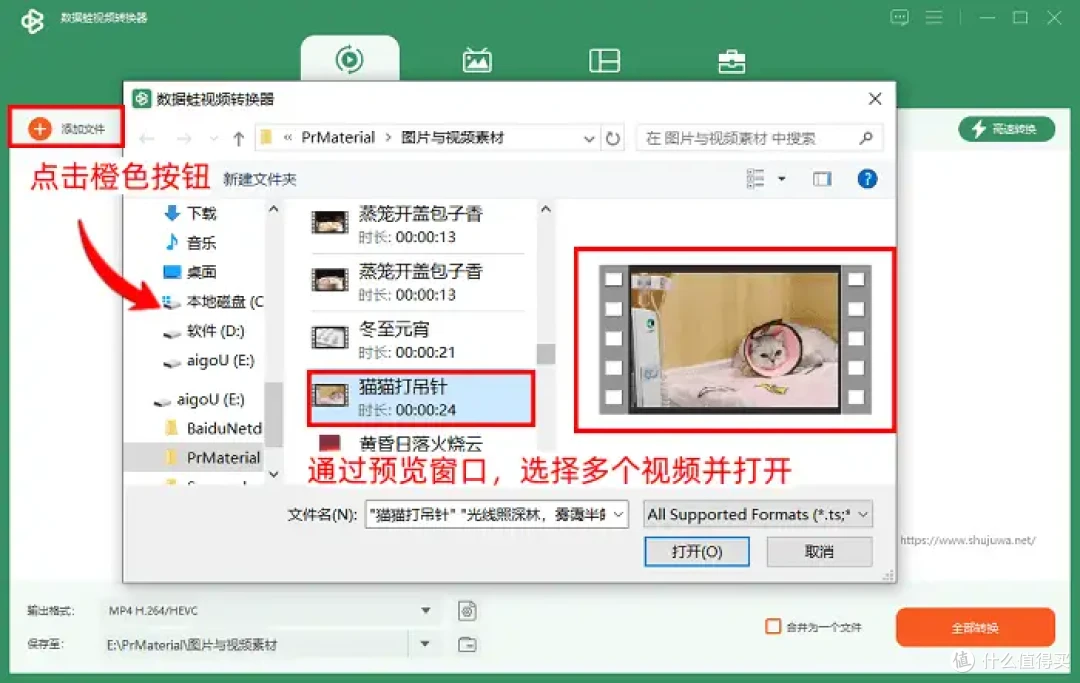Click PrMaterial in the address path
Viewport: 1080px width, 683px height.
click(x=338, y=138)
